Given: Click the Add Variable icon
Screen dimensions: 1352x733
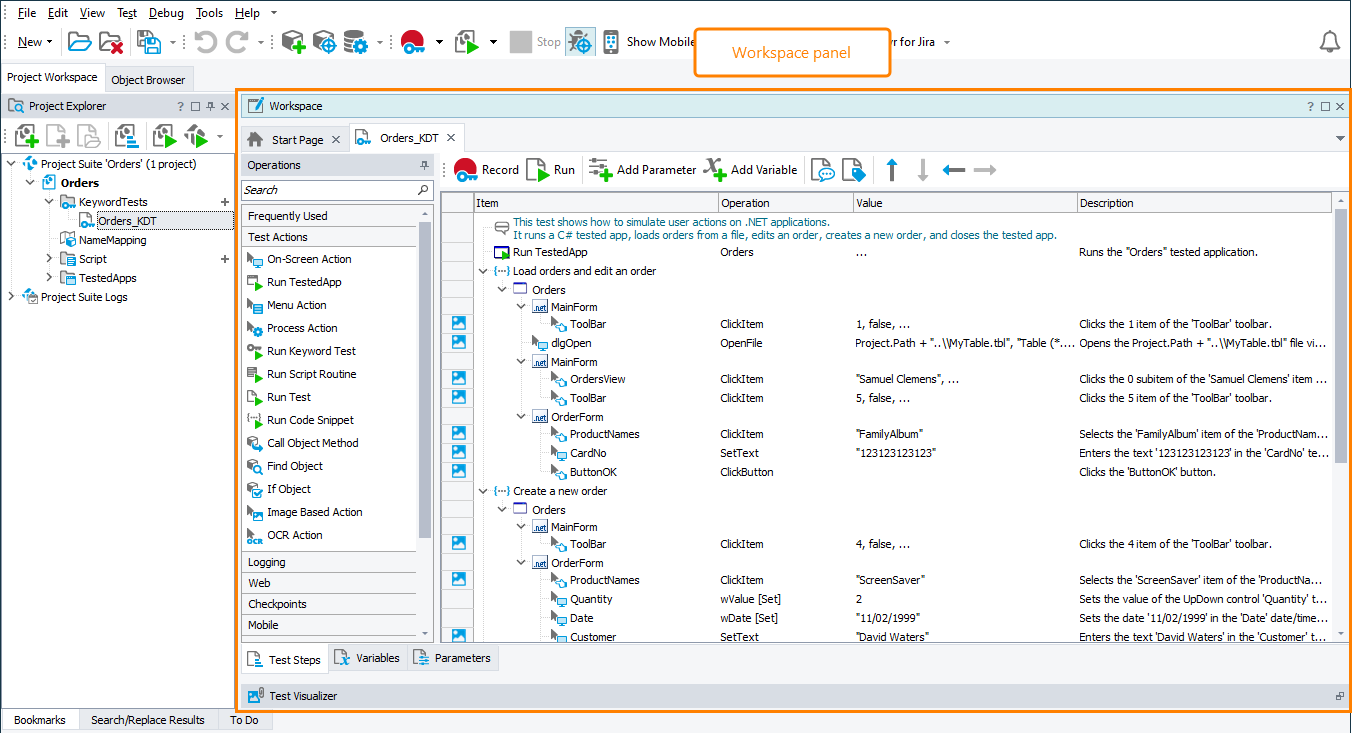Looking at the screenshot, I should 714,169.
